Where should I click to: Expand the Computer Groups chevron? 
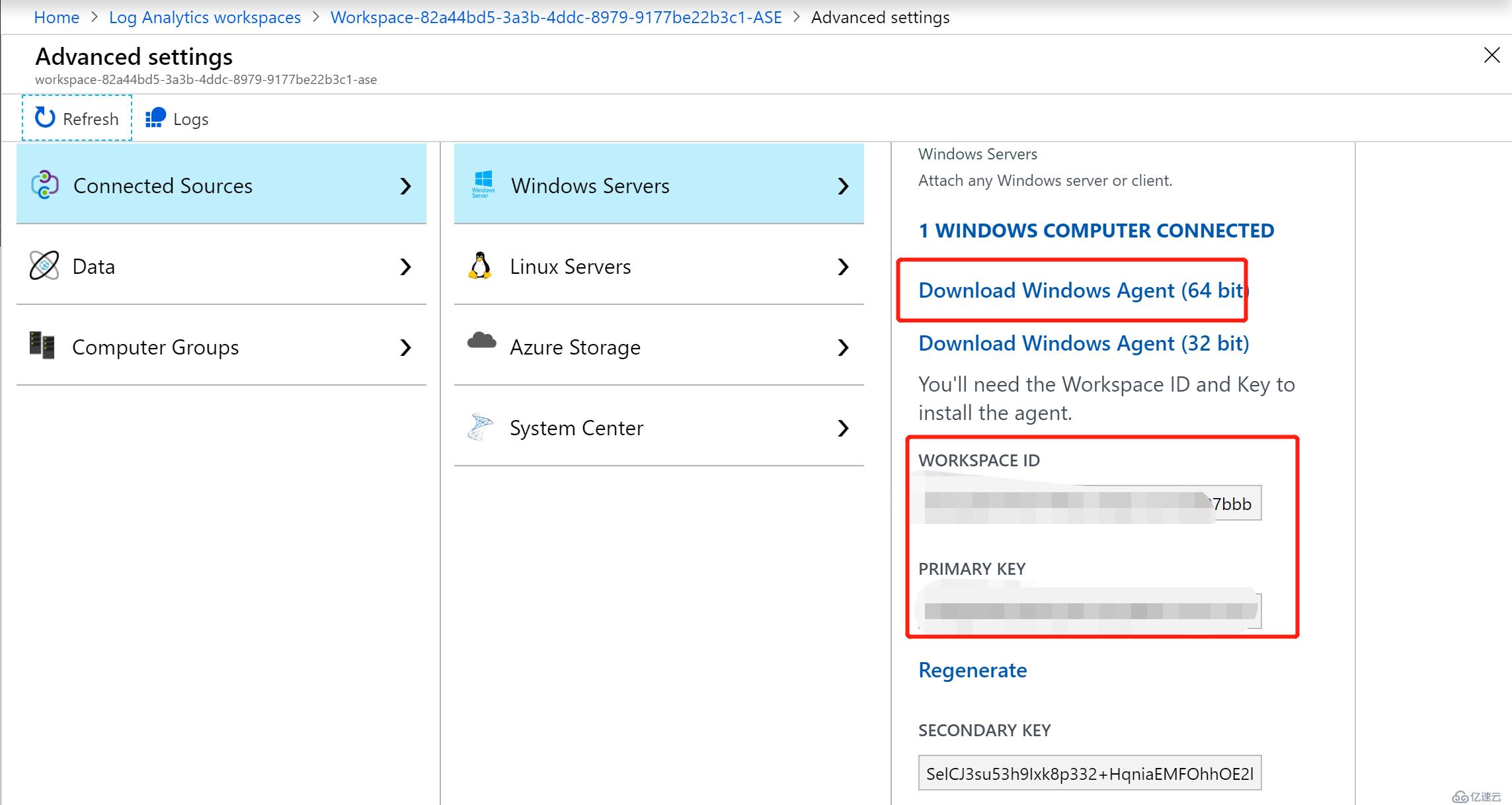pos(406,347)
